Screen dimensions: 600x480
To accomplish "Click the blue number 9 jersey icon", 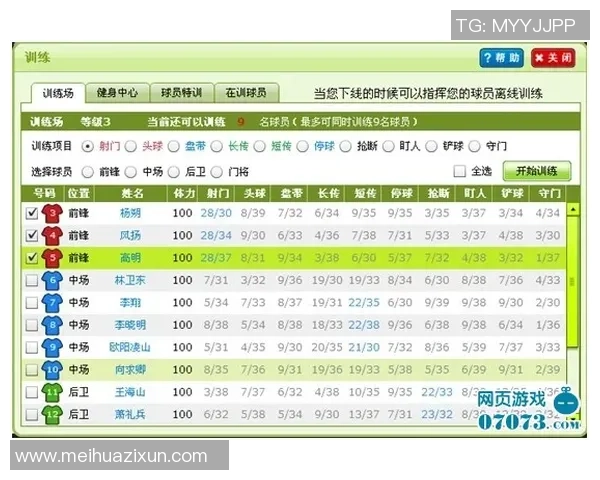I will 52,347.
